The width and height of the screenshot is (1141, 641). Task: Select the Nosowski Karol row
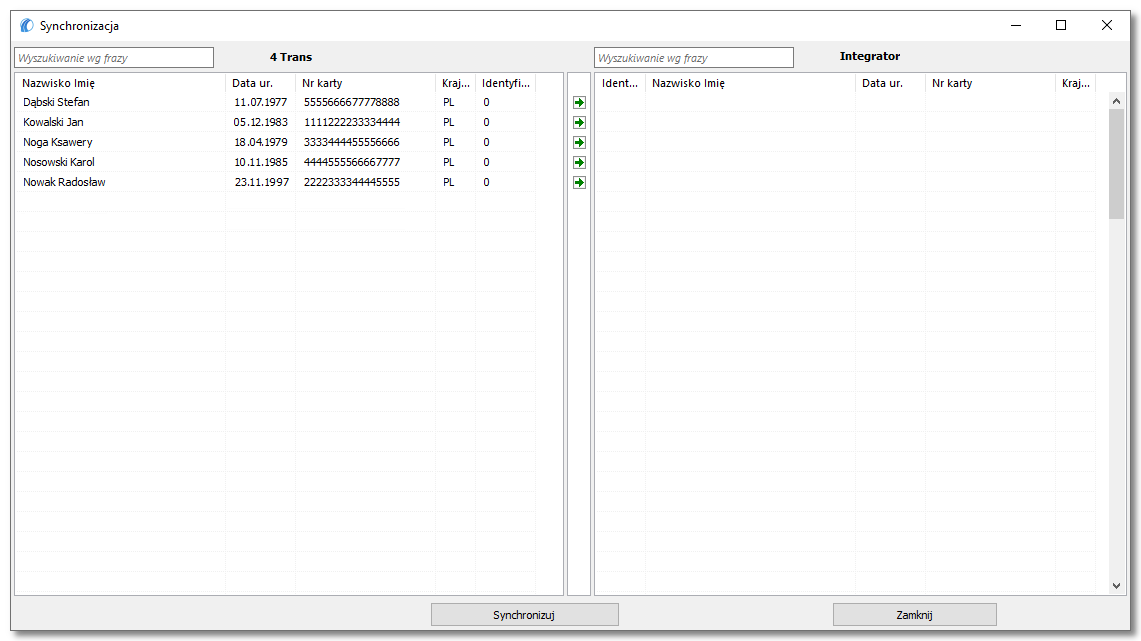[x=276, y=162]
